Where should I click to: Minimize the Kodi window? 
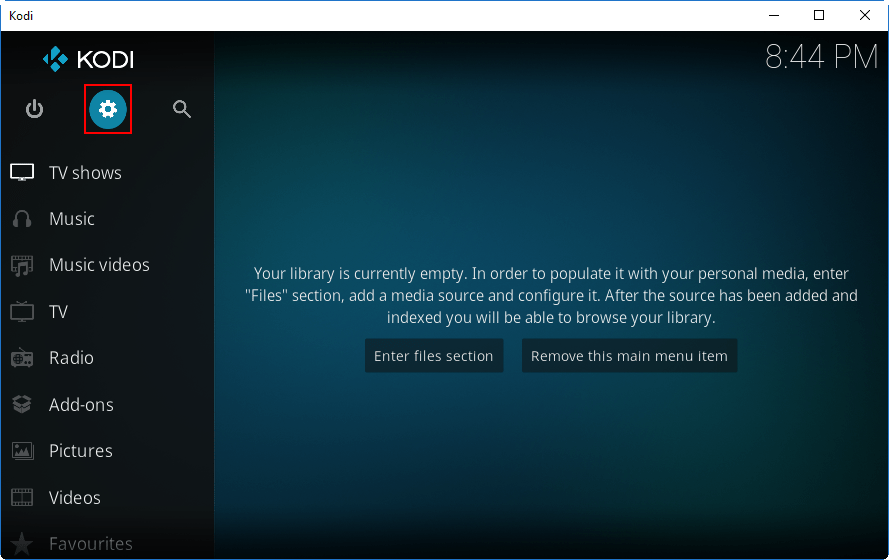774,15
